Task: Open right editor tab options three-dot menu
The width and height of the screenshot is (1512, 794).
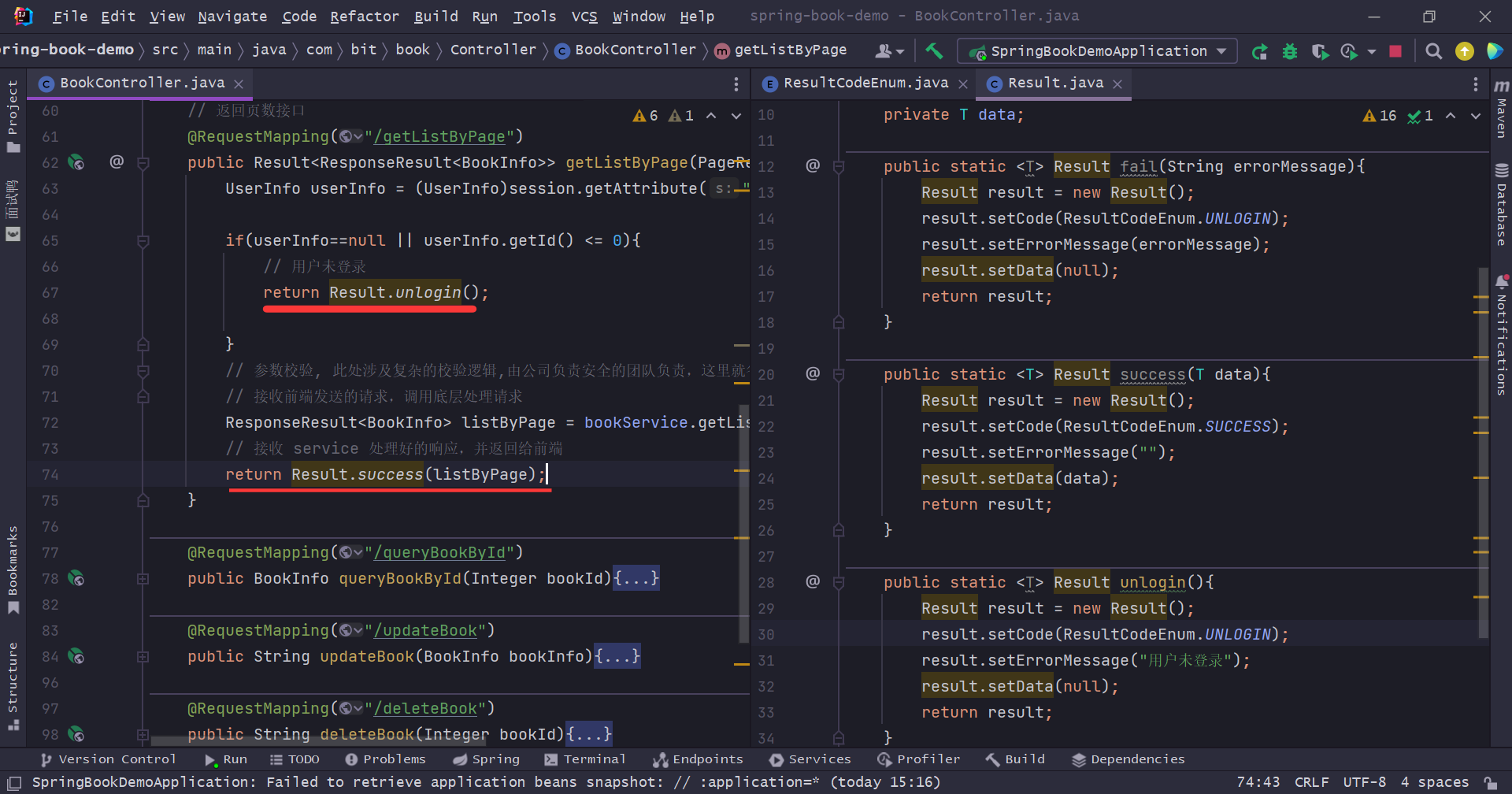Action: click(1476, 83)
